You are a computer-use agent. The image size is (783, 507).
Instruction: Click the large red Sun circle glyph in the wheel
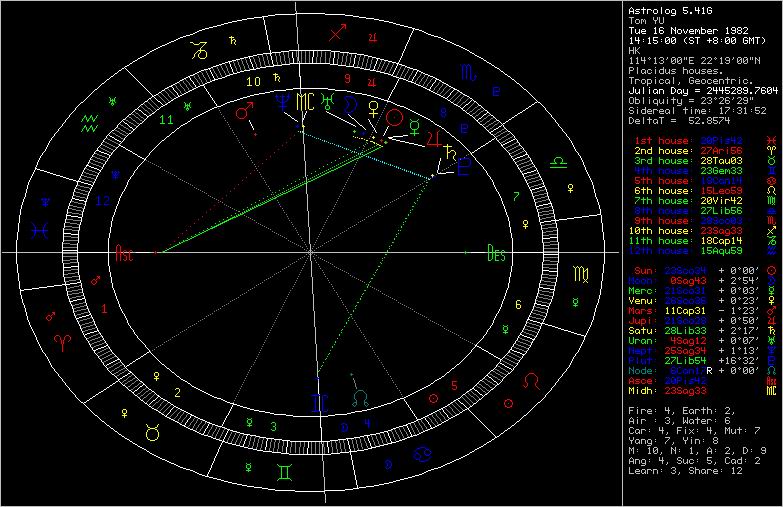click(394, 118)
